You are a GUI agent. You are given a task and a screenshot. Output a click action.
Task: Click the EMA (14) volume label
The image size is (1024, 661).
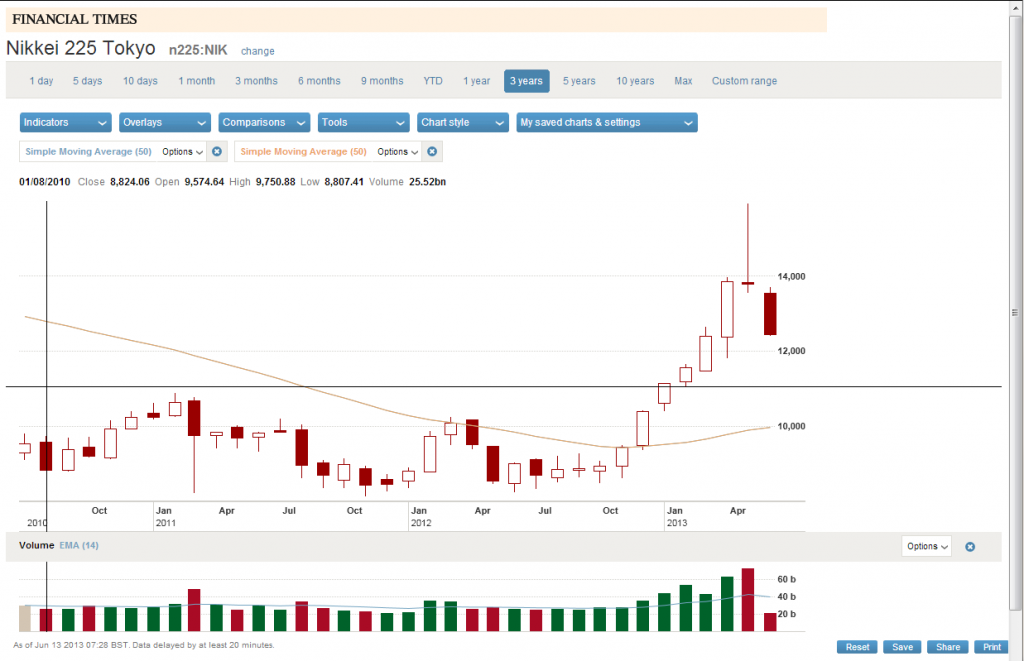[79, 545]
